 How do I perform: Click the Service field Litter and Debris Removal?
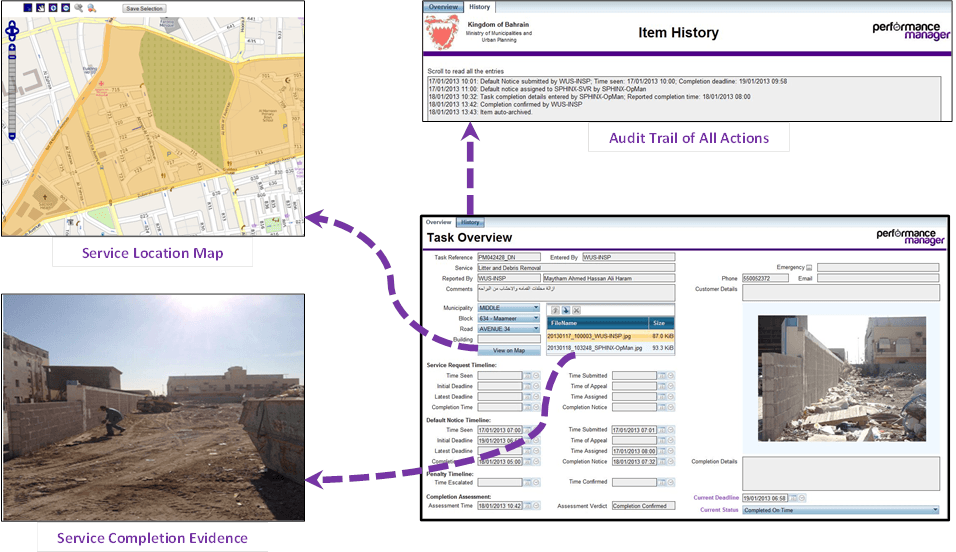[576, 268]
